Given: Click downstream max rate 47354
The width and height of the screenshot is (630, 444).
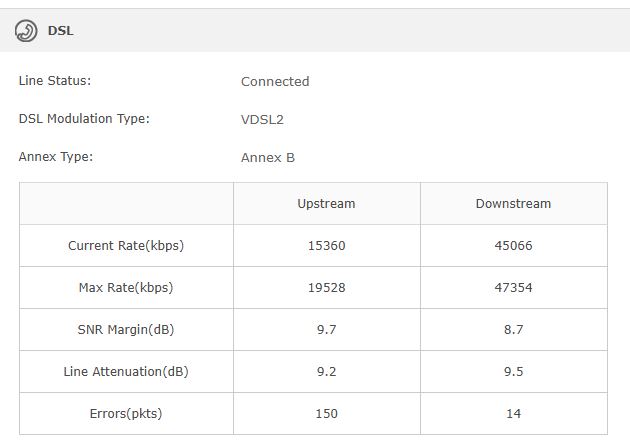Looking at the screenshot, I should point(513,288).
